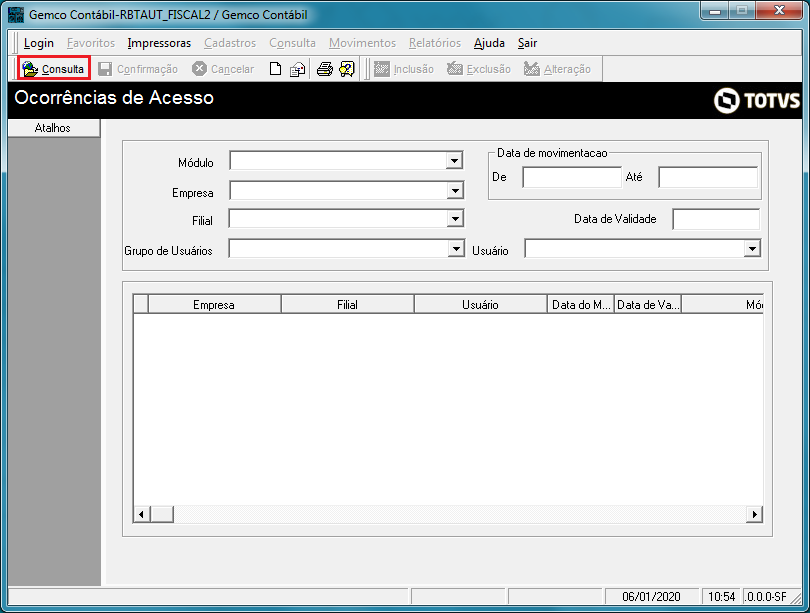Image resolution: width=810 pixels, height=613 pixels.
Task: Click the grid scroll right arrow
Action: click(754, 514)
